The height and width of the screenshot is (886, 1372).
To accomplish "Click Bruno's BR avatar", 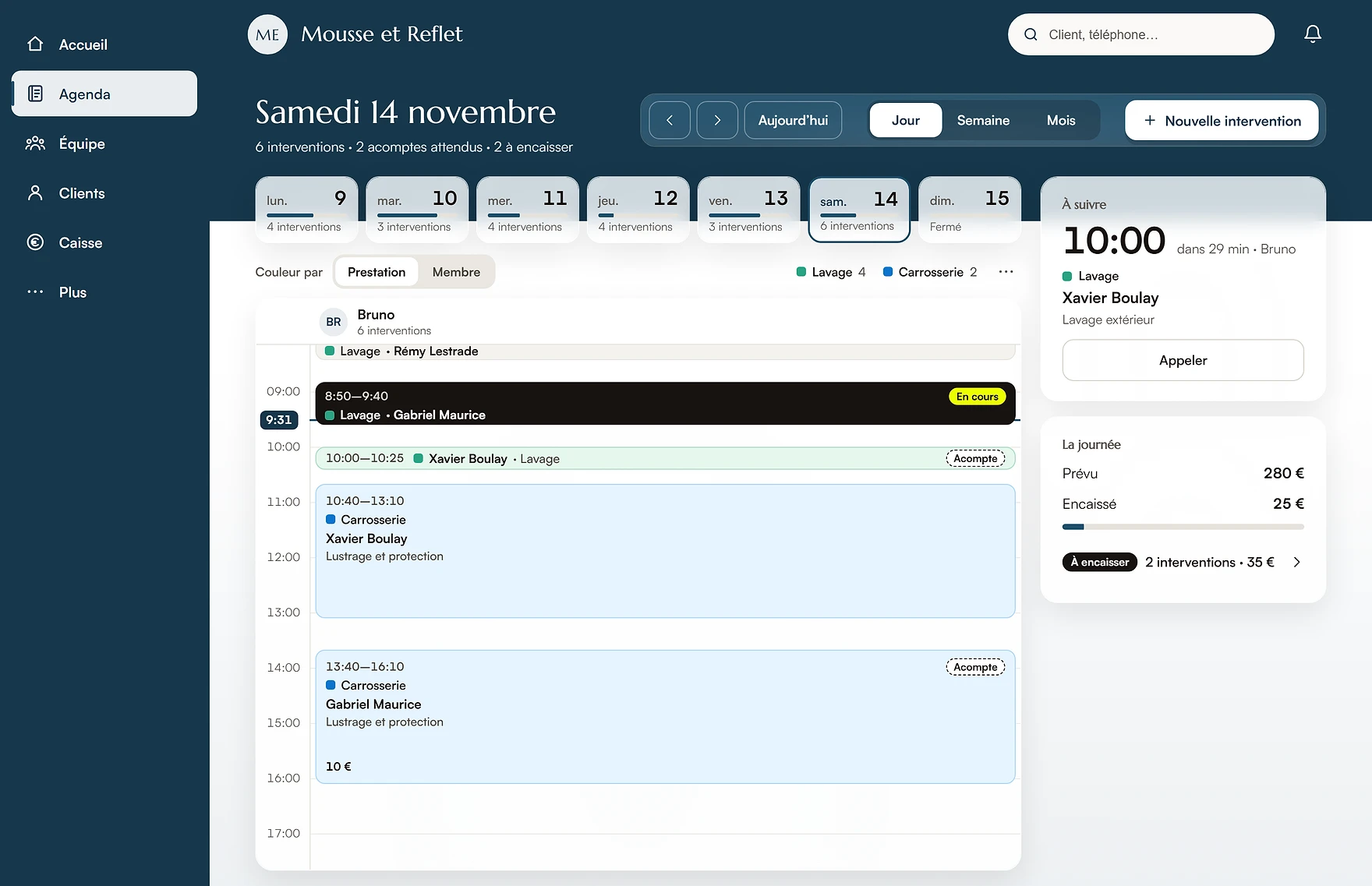I will coord(334,322).
